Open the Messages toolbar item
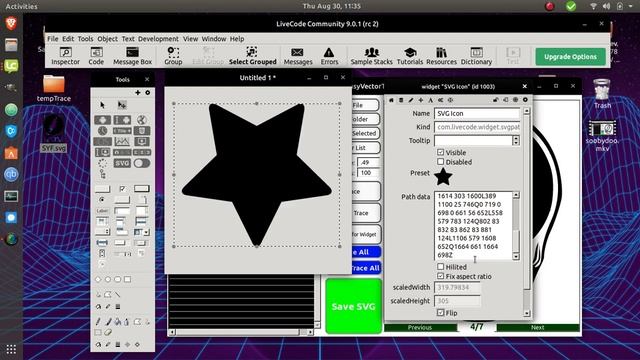The image size is (640, 360). click(x=298, y=56)
